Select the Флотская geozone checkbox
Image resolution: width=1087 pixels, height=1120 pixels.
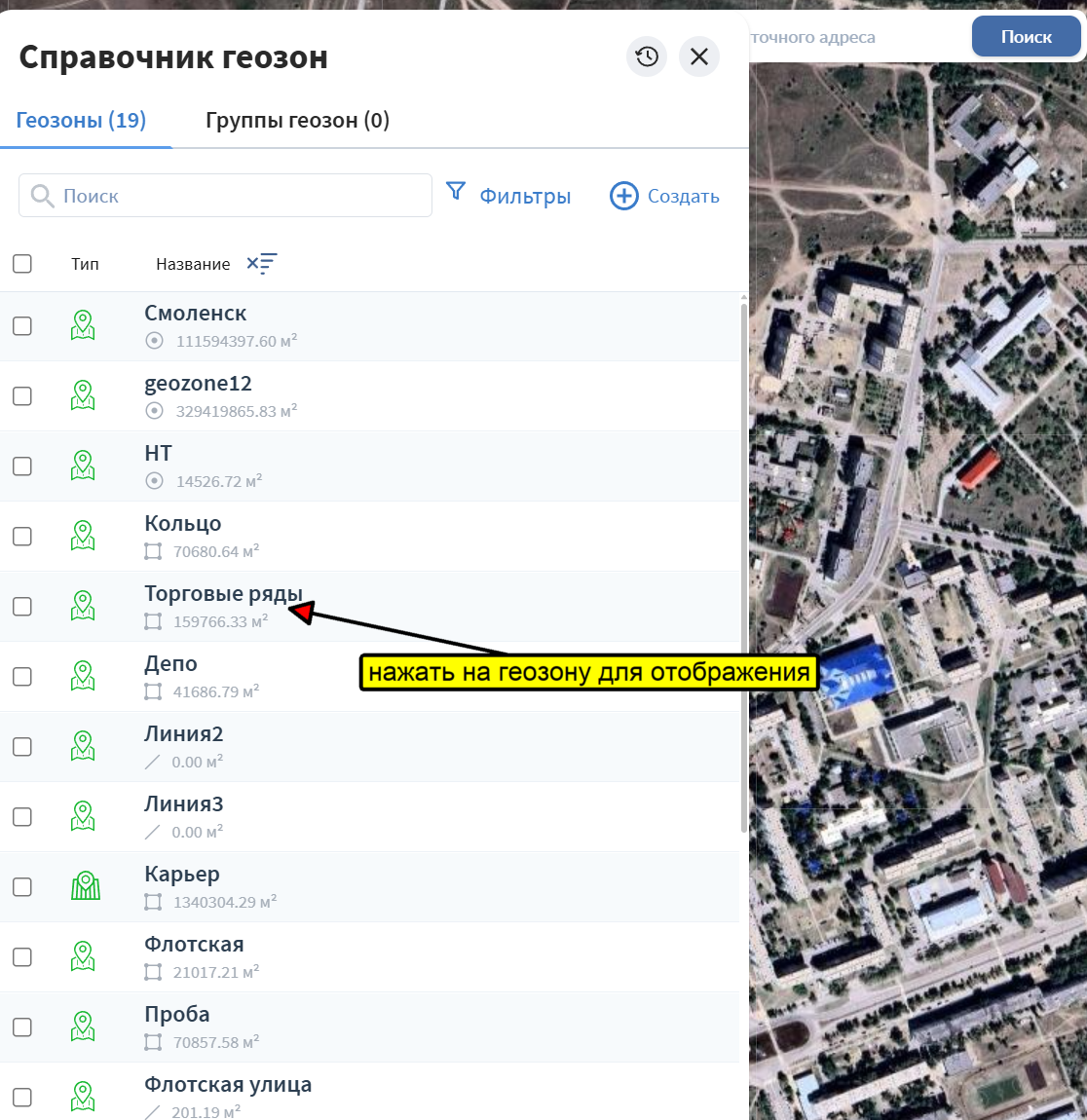22,957
